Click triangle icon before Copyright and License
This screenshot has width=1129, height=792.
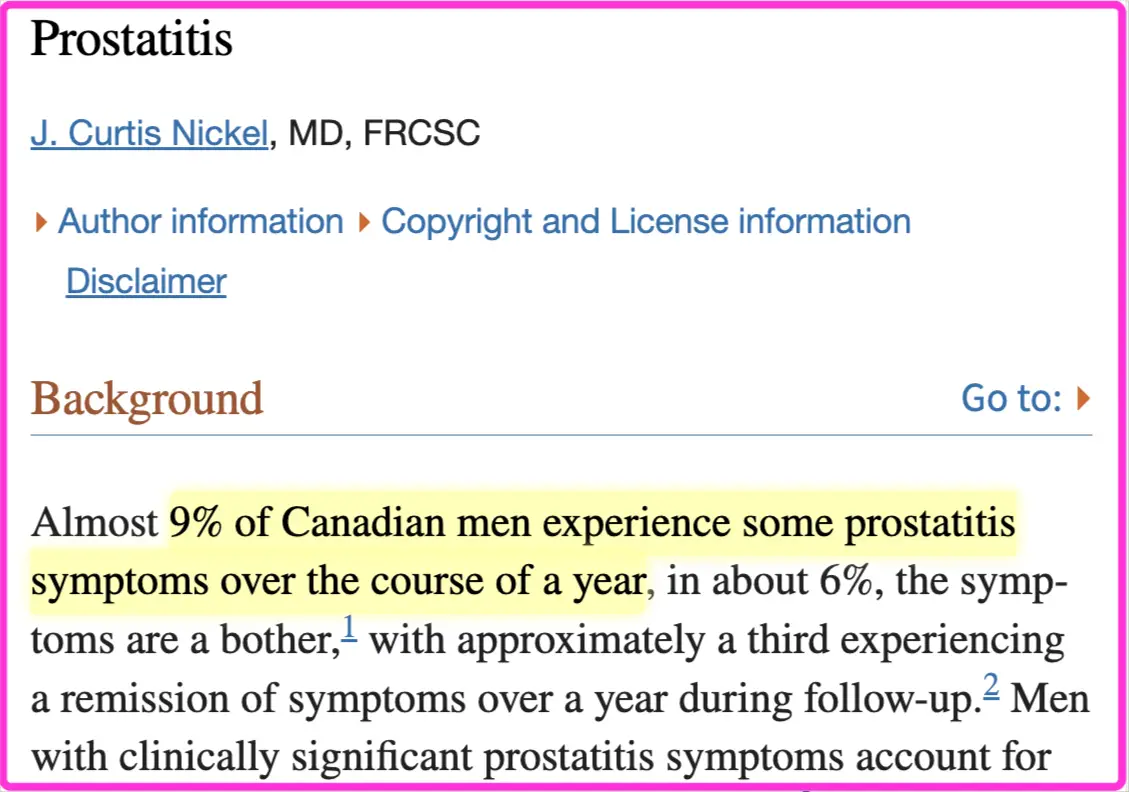click(x=364, y=222)
